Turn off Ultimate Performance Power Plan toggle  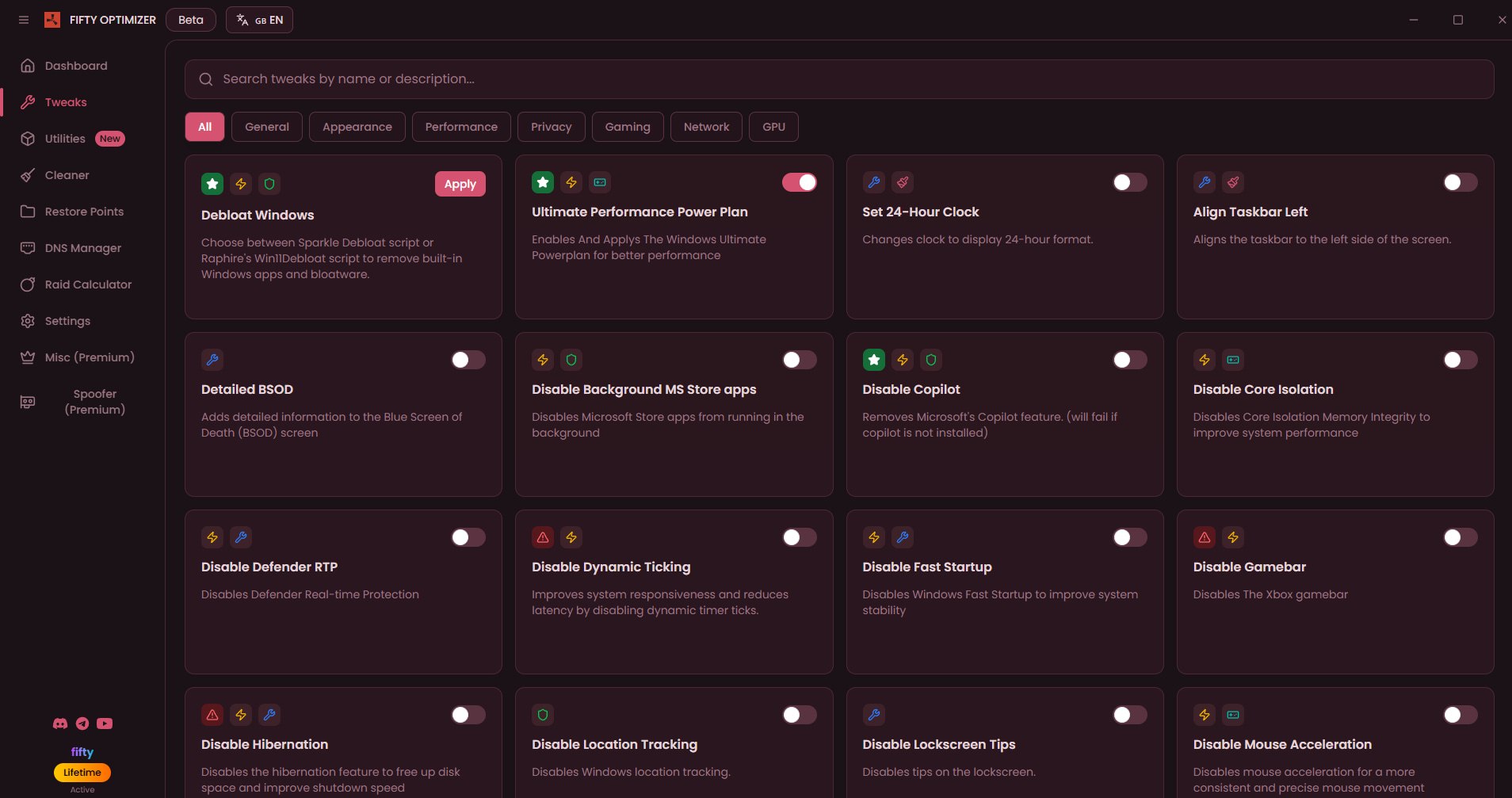pyautogui.click(x=800, y=182)
